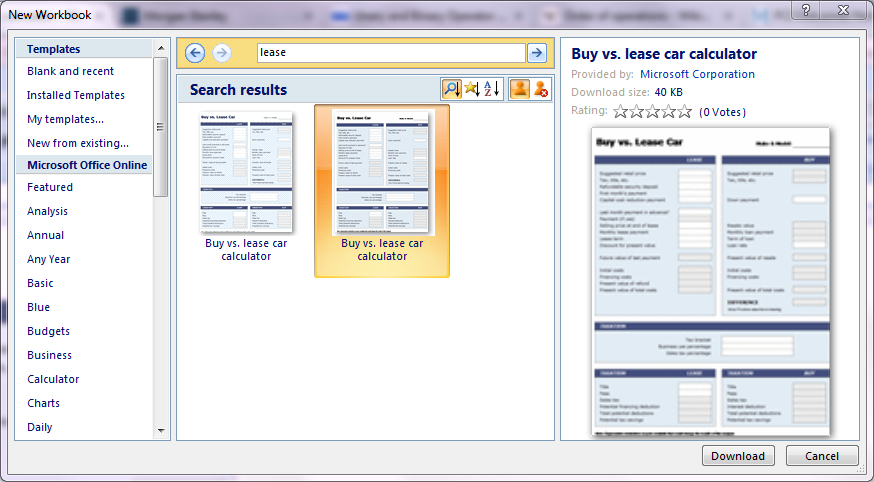The image size is (874, 482).
Task: Show customer-submitted templates person icon
Action: click(519, 89)
